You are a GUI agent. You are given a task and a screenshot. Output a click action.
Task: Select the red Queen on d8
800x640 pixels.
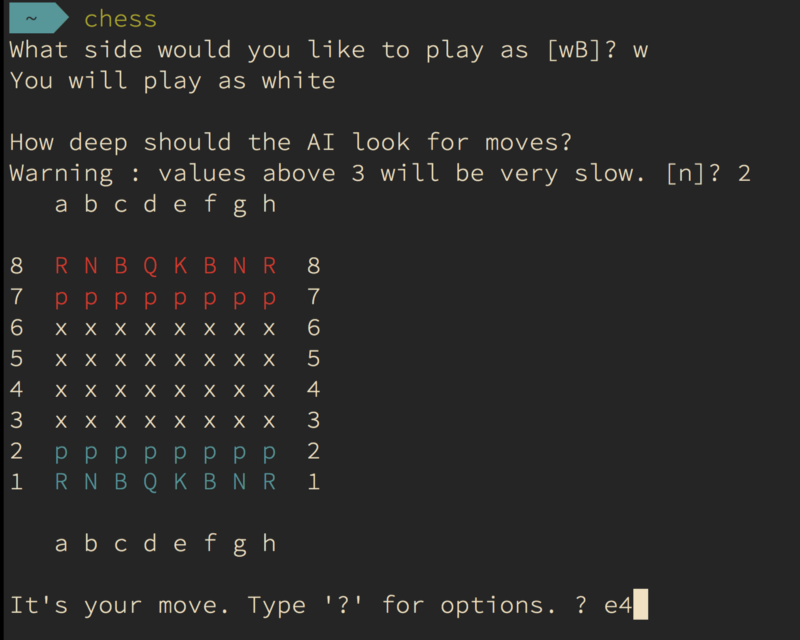[x=150, y=266]
